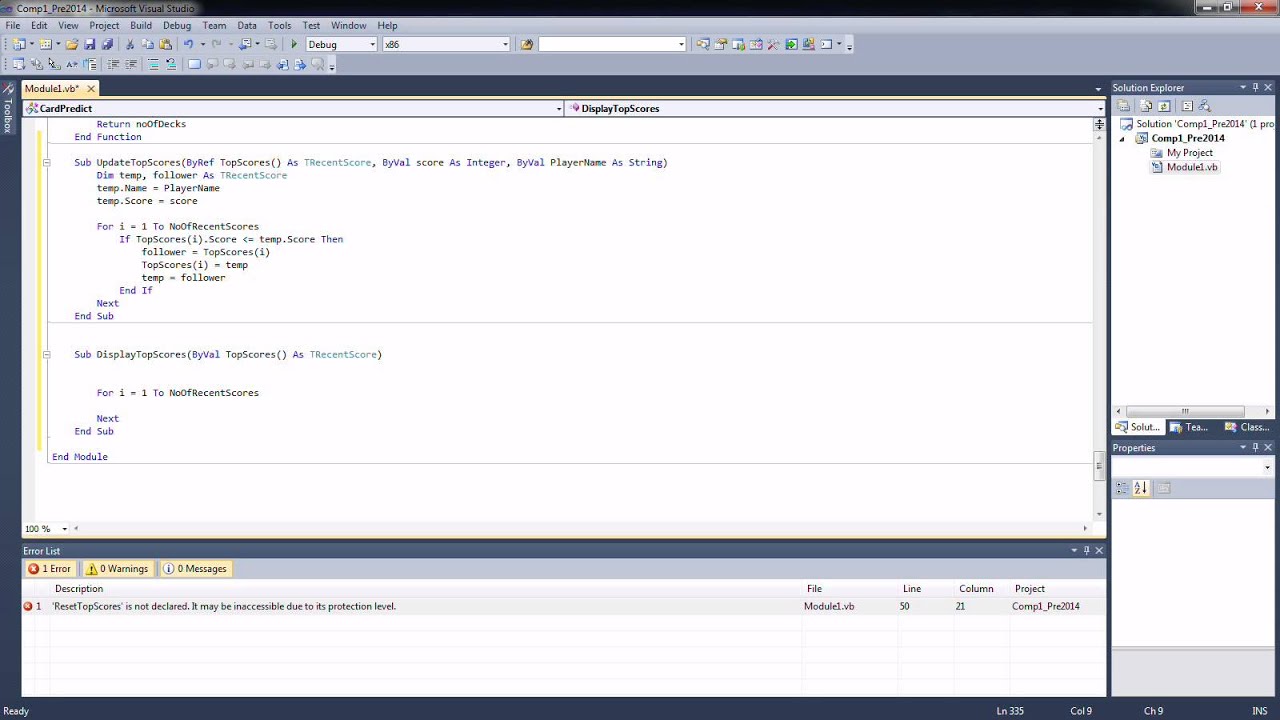Image resolution: width=1280 pixels, height=720 pixels.
Task: Click the find combo box input field
Action: [607, 44]
